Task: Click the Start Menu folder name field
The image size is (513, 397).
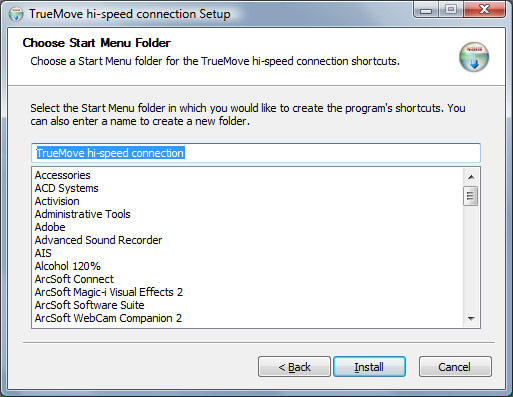Action: point(256,153)
